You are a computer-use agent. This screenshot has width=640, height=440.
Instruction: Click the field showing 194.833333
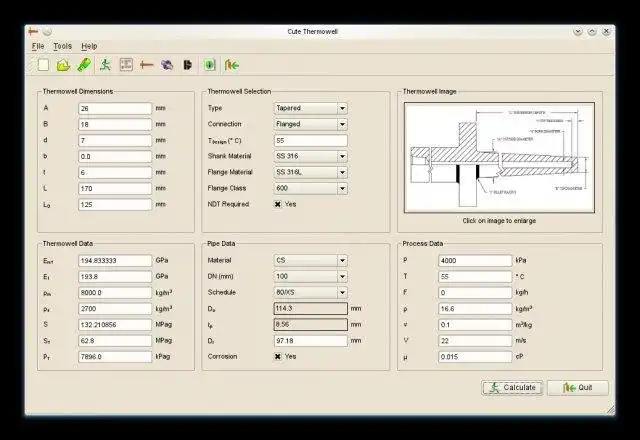tap(115, 260)
